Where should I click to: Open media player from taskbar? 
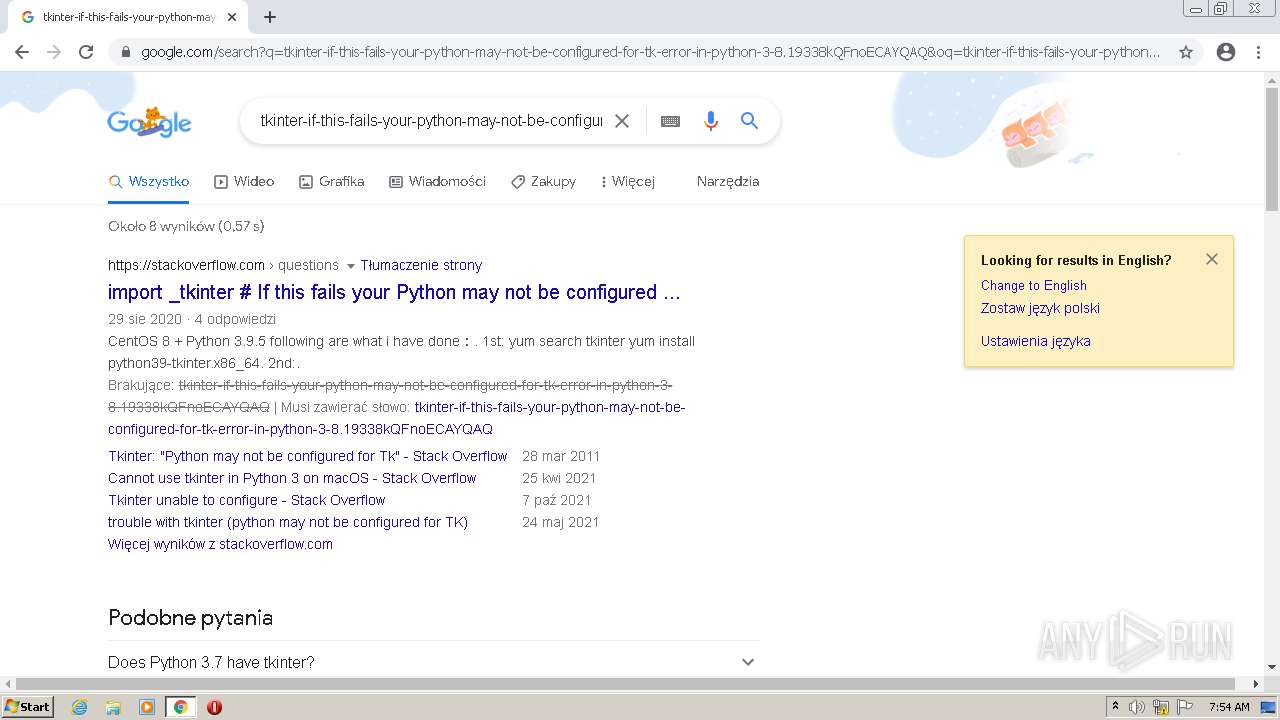pyautogui.click(x=147, y=707)
